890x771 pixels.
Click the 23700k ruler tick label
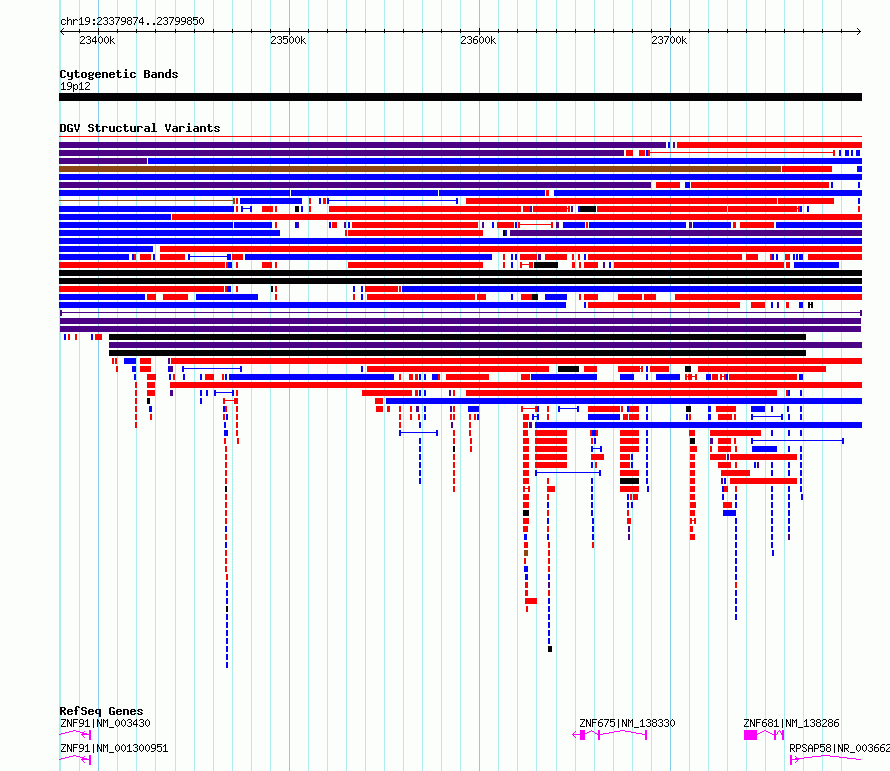point(668,41)
